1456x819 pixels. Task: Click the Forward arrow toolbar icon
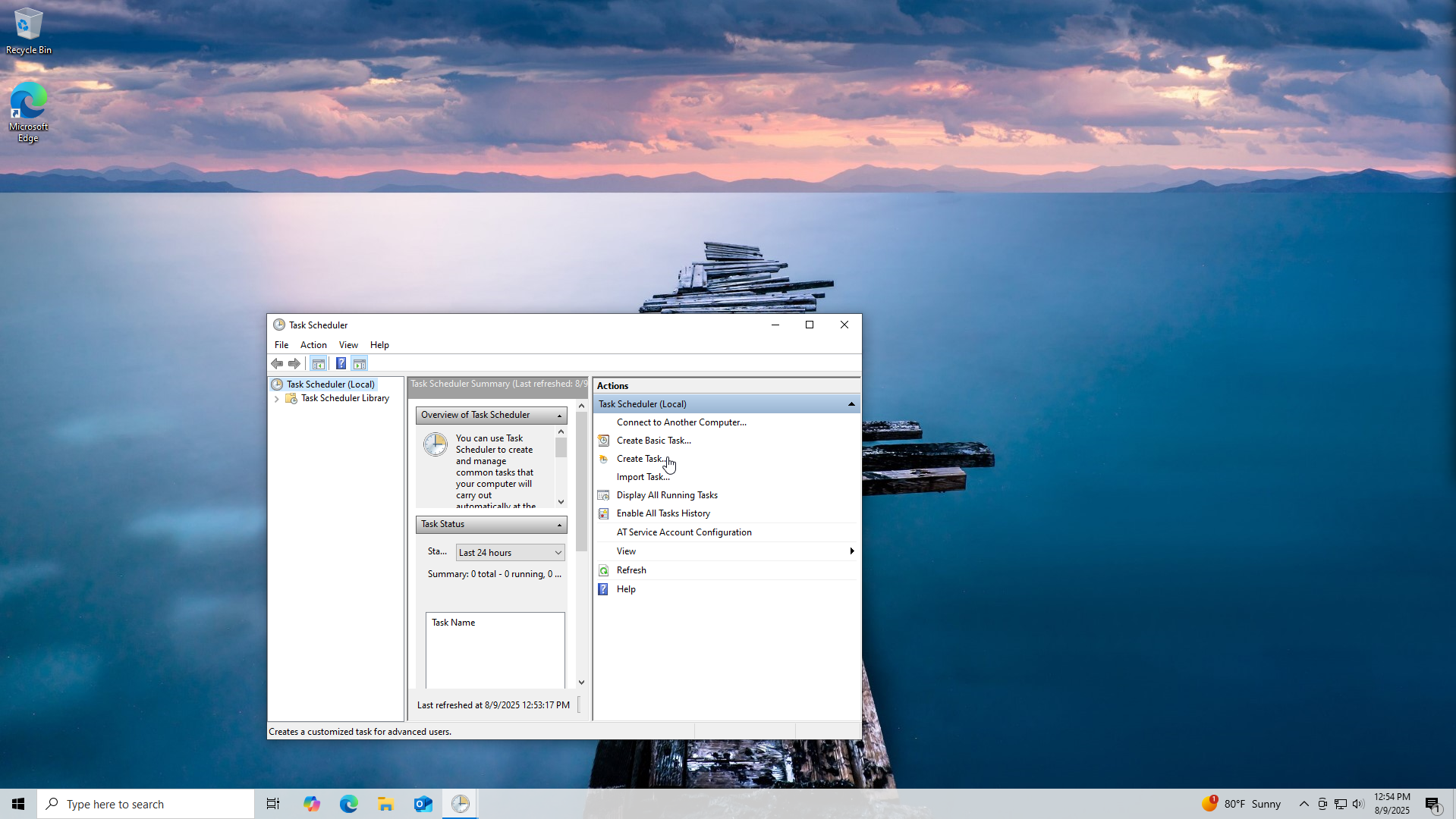(294, 364)
